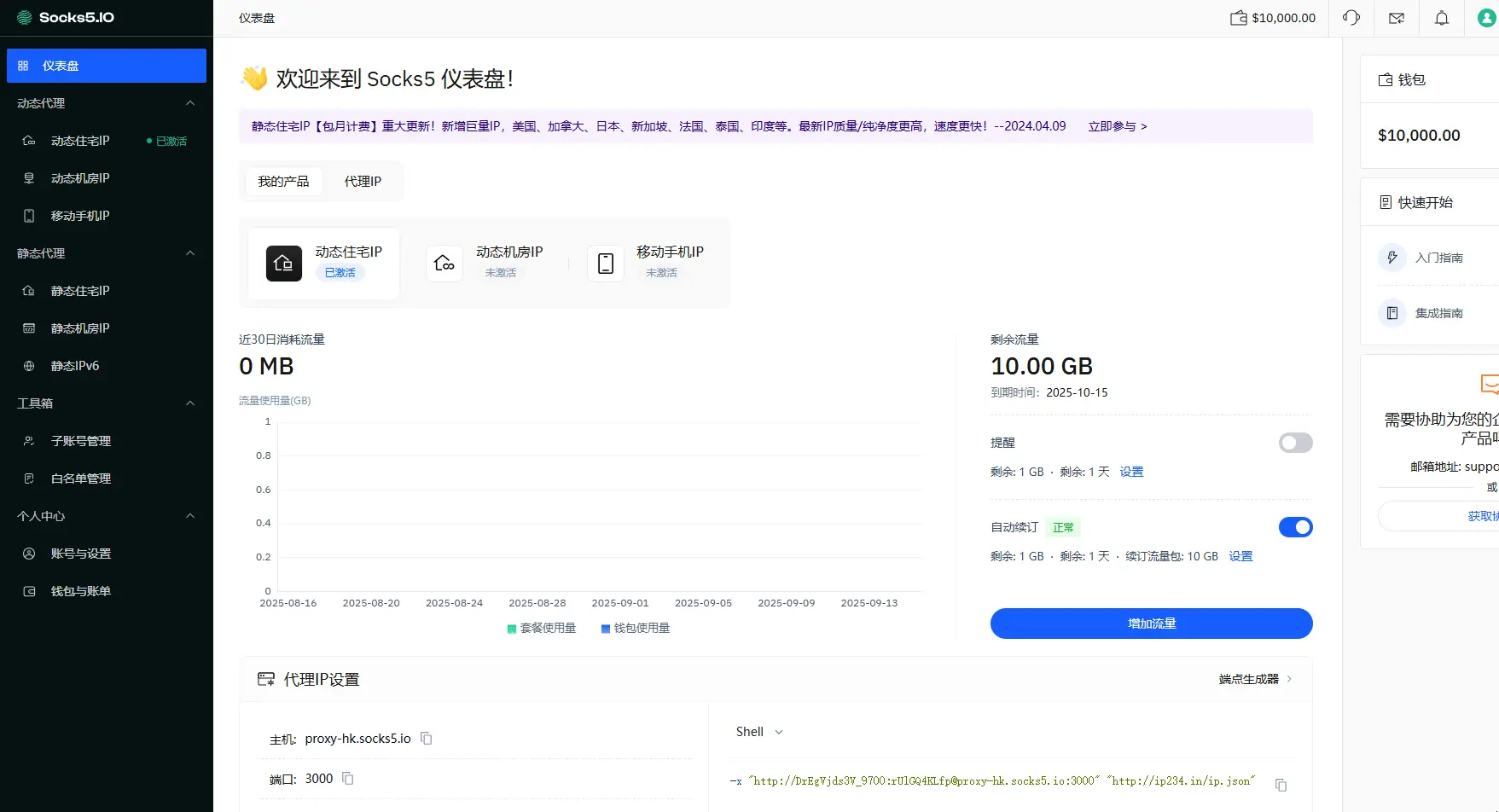This screenshot has height=812, width=1499.
Task: Click the 代理IP设置 section icon
Action: click(x=266, y=680)
